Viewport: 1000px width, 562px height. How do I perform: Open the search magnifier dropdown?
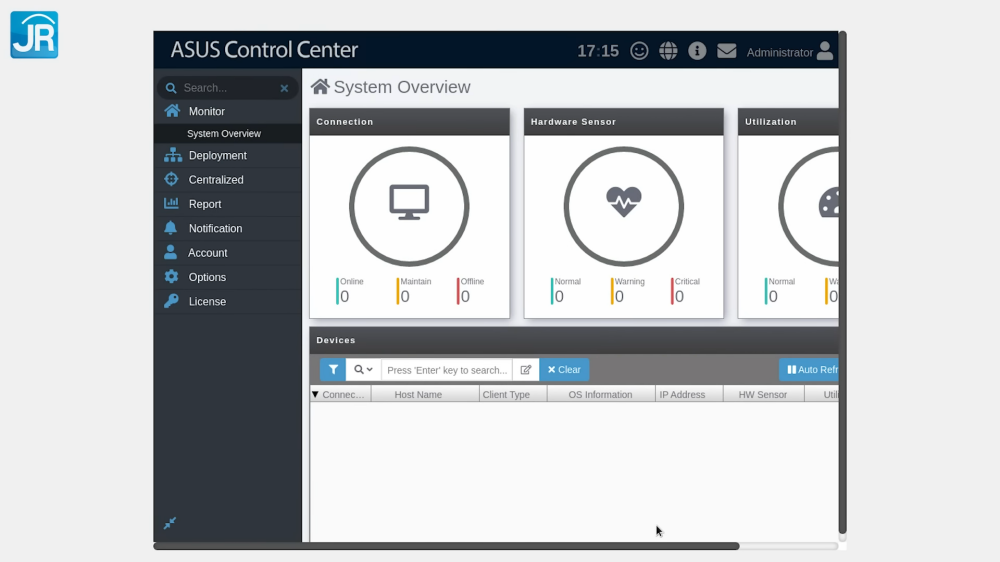click(363, 370)
